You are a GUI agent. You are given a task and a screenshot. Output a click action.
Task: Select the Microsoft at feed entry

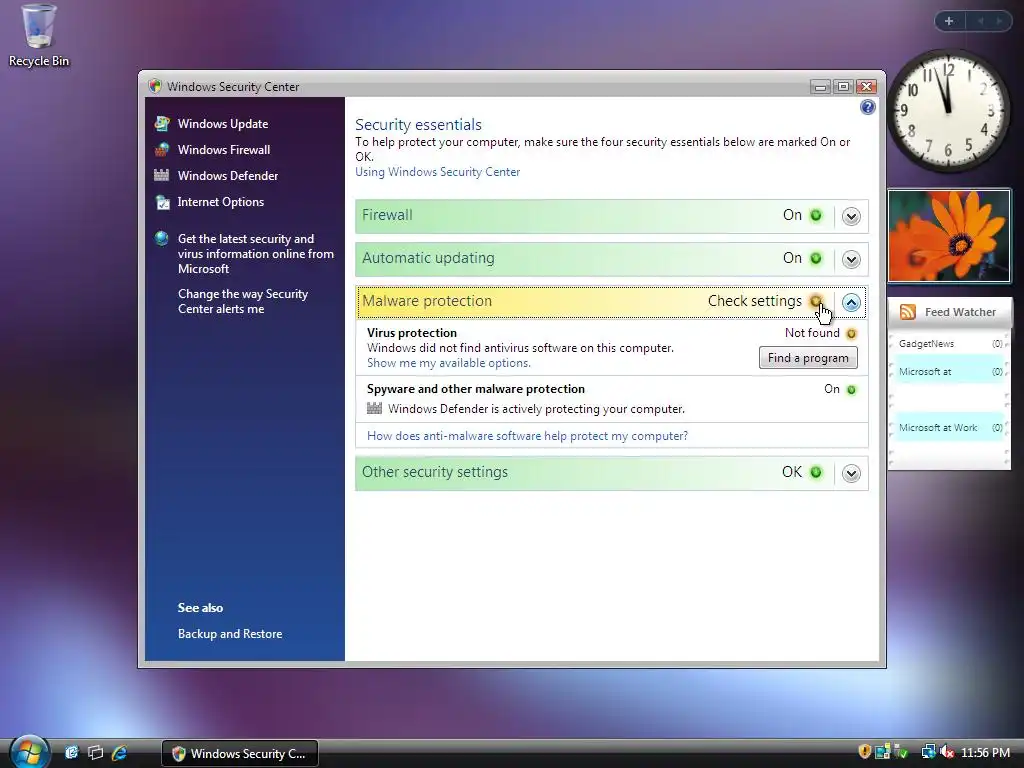click(x=950, y=372)
